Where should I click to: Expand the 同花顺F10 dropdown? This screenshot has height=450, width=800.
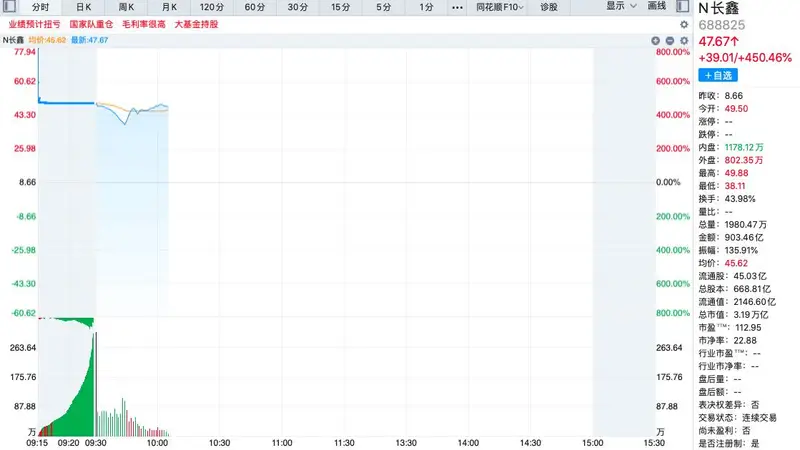click(499, 7)
